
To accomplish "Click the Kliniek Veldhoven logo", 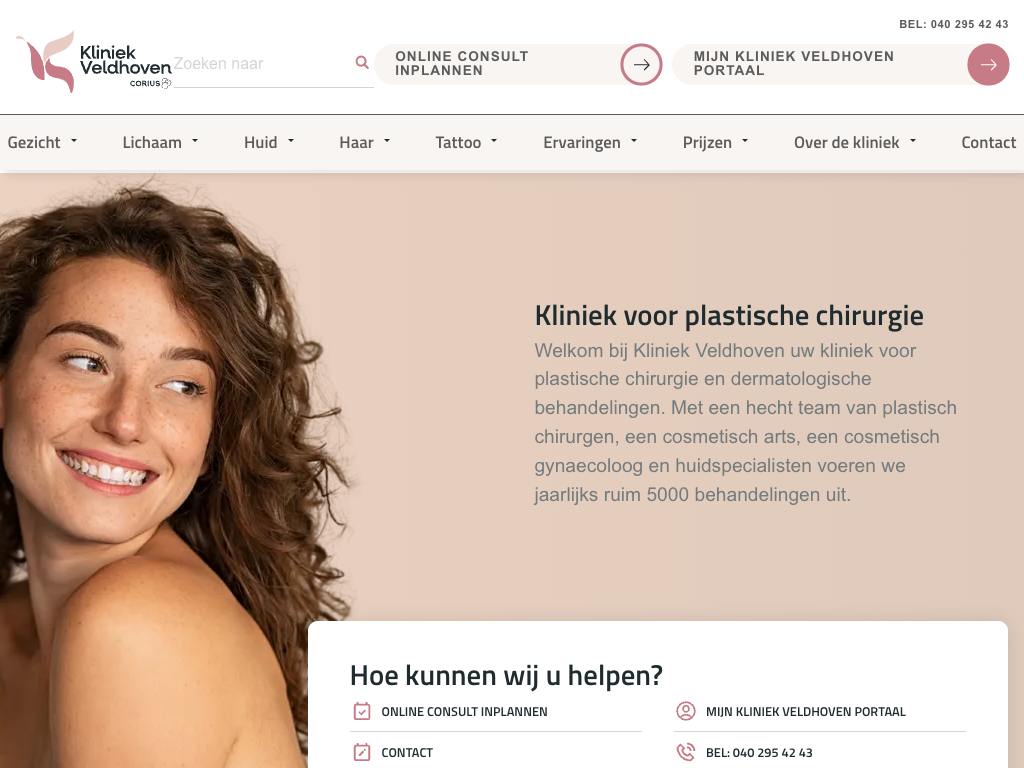I will (93, 61).
